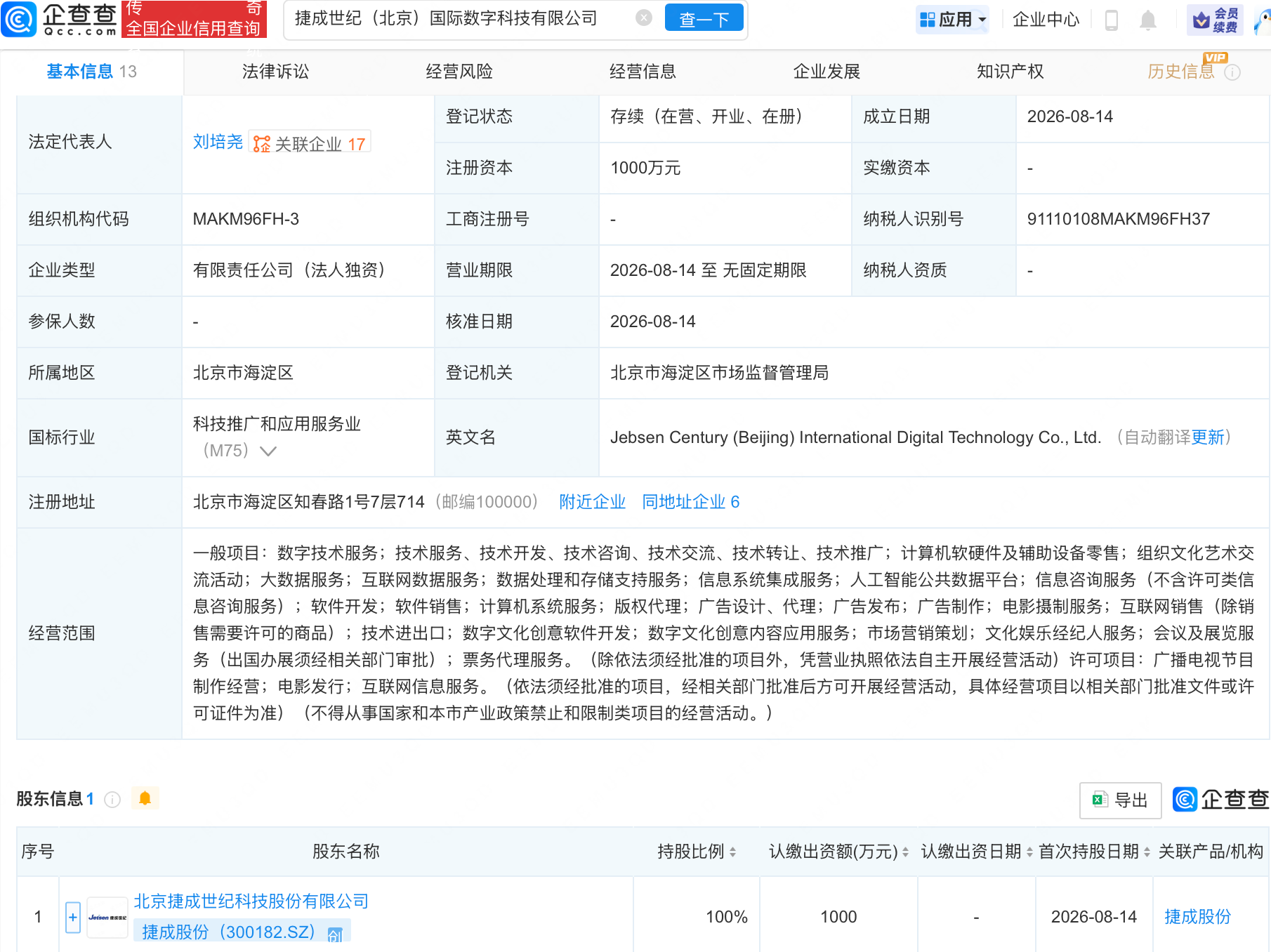
Task: Open legal representative 刘培尧 profile
Action: point(218,142)
